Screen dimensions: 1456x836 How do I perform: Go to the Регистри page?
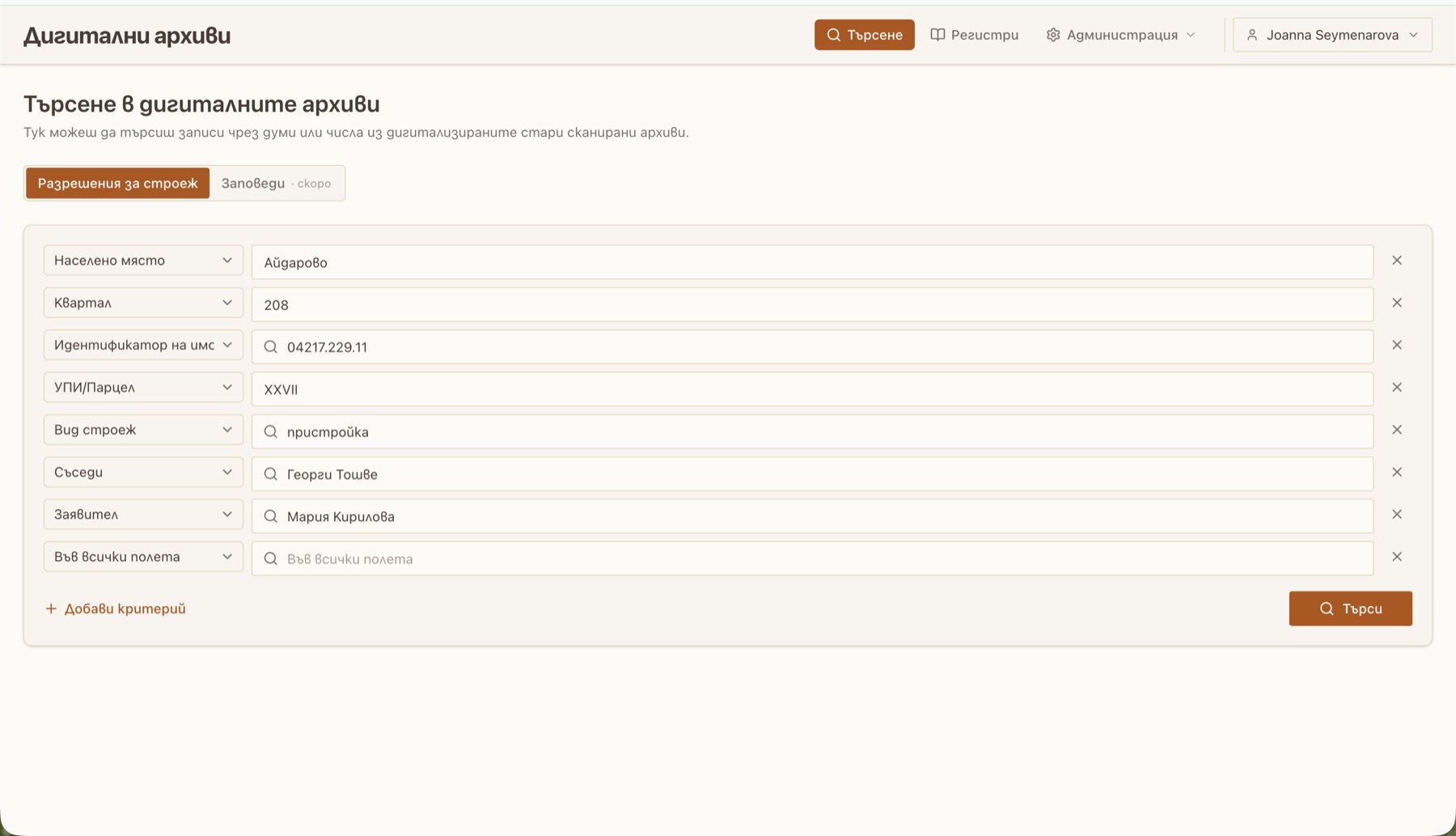point(974,35)
